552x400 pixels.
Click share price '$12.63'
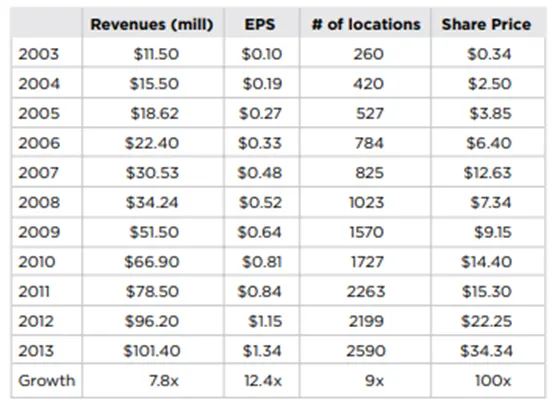coord(487,173)
